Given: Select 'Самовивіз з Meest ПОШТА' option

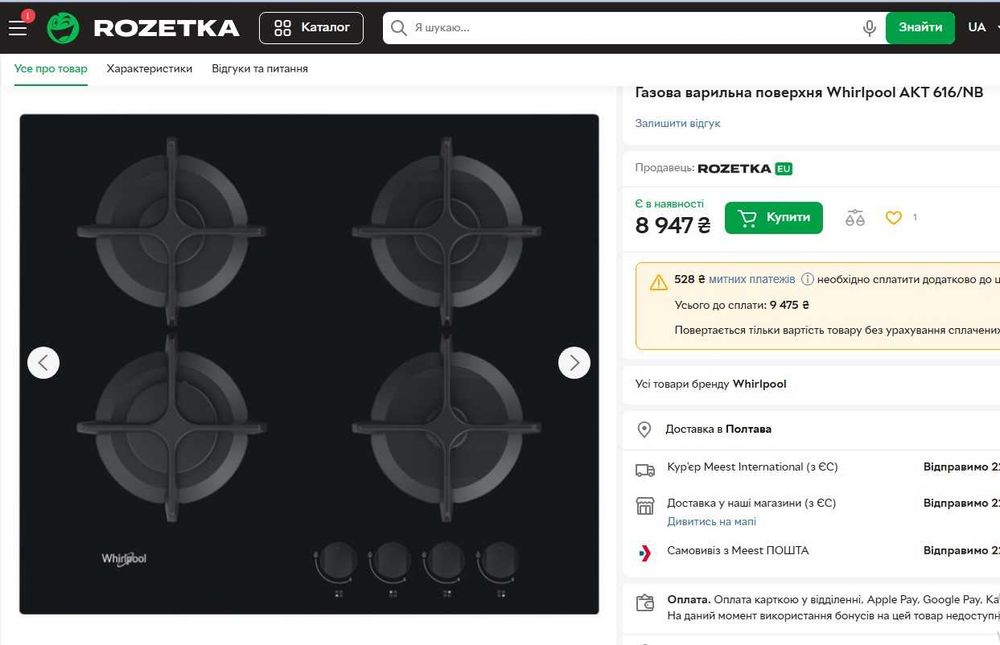Looking at the screenshot, I should tap(737, 551).
